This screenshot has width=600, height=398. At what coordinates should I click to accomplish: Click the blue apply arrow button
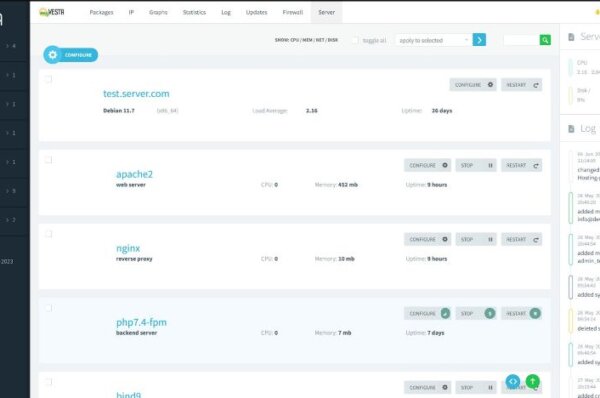pos(479,40)
